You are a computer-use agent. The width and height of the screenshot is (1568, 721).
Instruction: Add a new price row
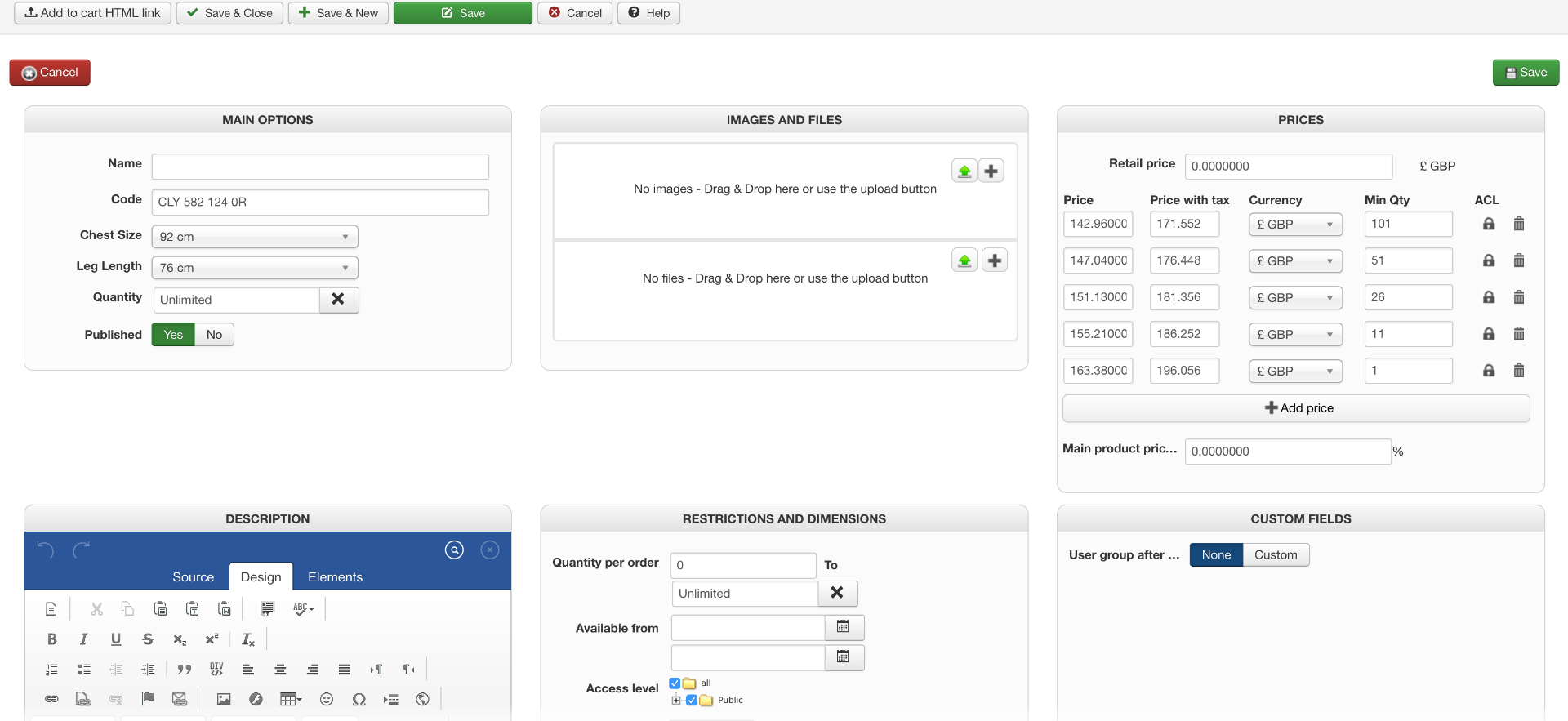[x=1296, y=408]
